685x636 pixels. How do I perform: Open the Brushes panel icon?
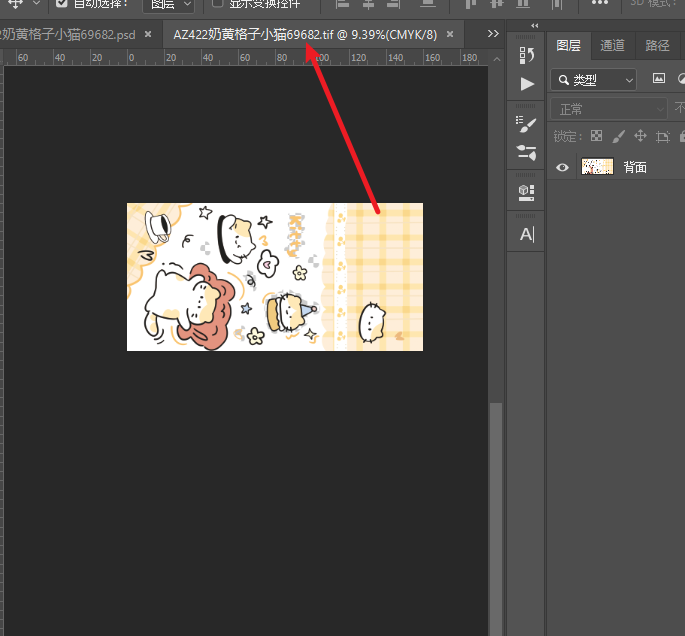pyautogui.click(x=526, y=124)
